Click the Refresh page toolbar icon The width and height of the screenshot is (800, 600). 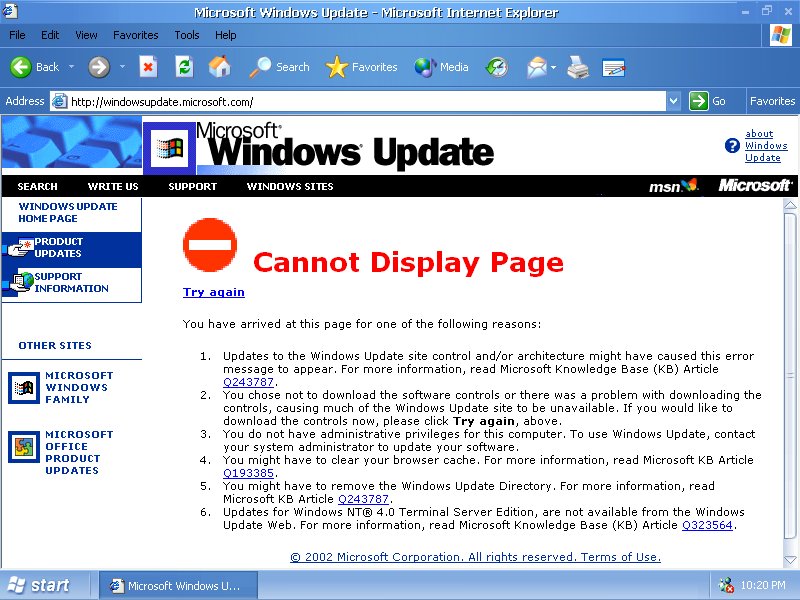pyautogui.click(x=184, y=67)
